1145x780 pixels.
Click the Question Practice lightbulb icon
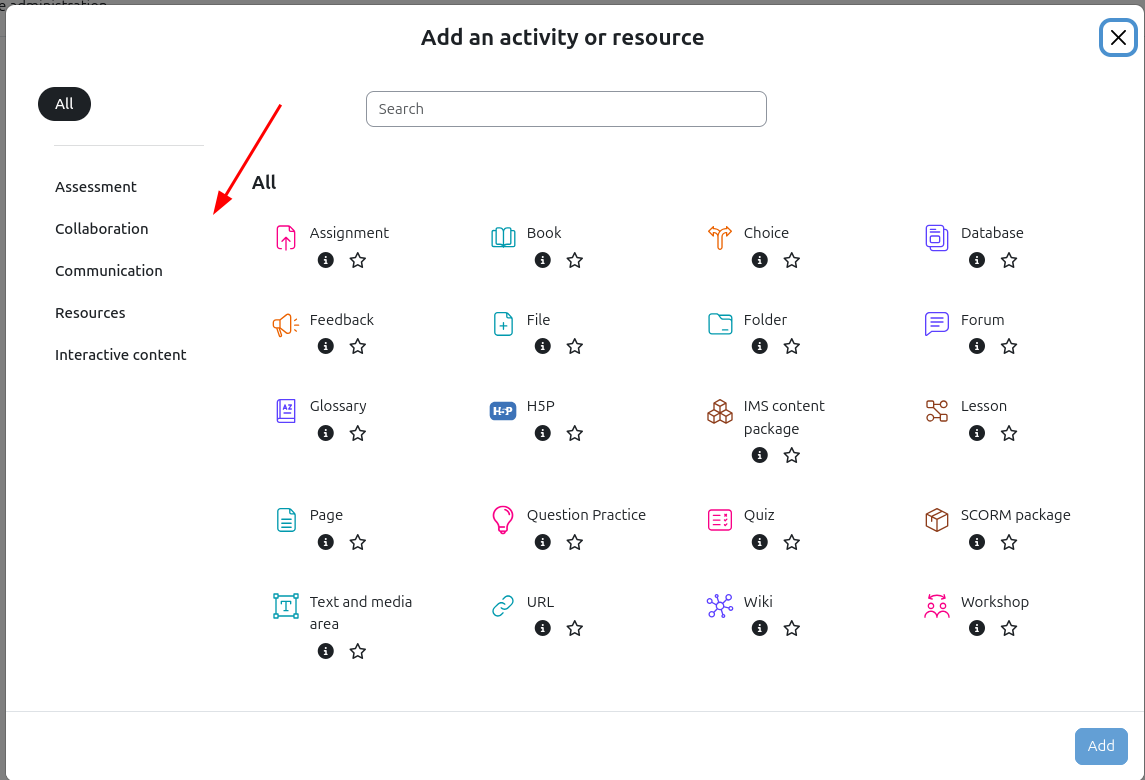503,520
